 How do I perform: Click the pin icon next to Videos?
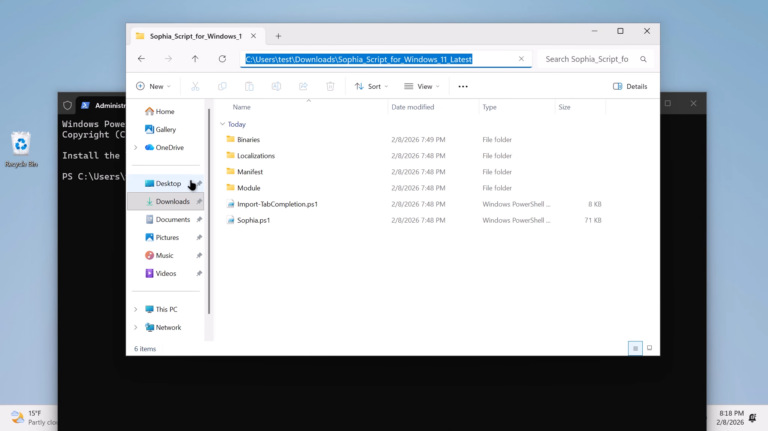[x=199, y=273]
